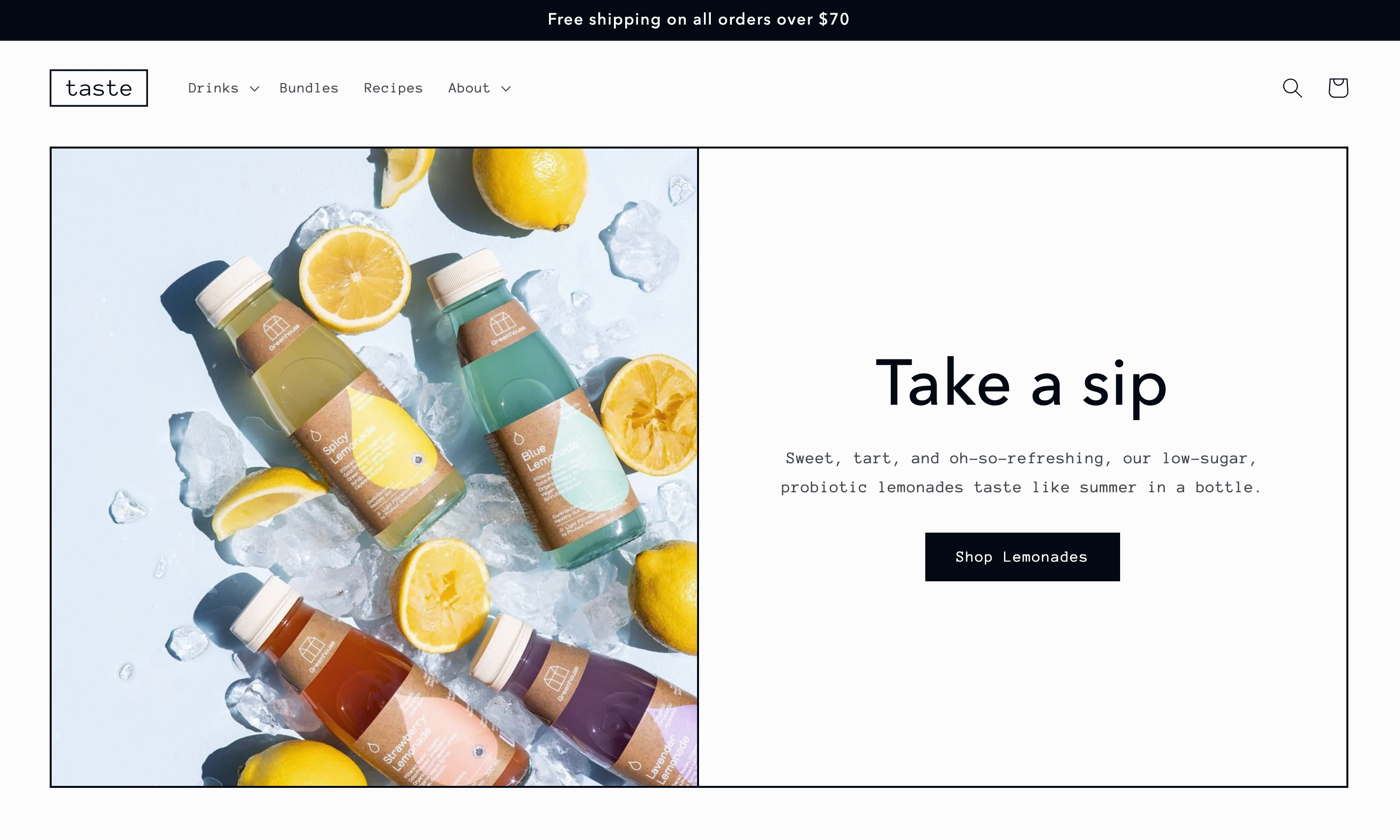Click the lemon wedge on the ice
The width and height of the screenshot is (1400, 840).
tap(267, 501)
